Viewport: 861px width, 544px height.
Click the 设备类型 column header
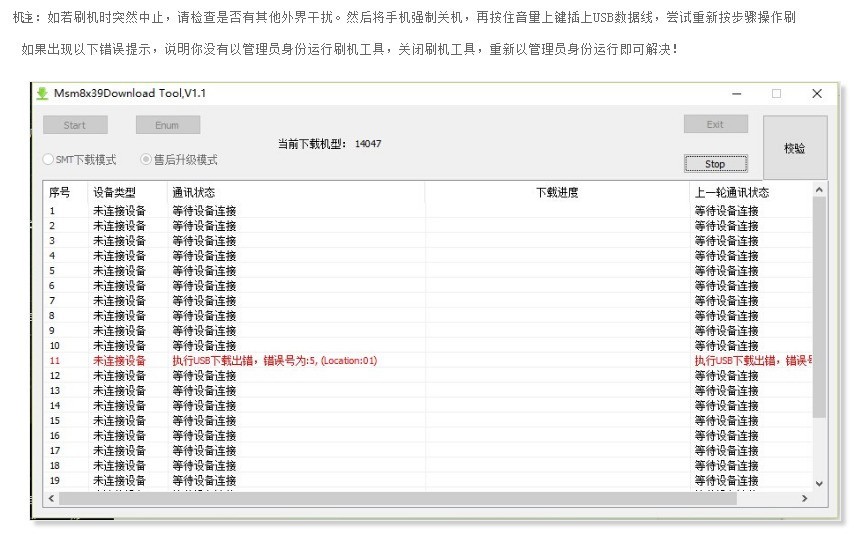127,193
